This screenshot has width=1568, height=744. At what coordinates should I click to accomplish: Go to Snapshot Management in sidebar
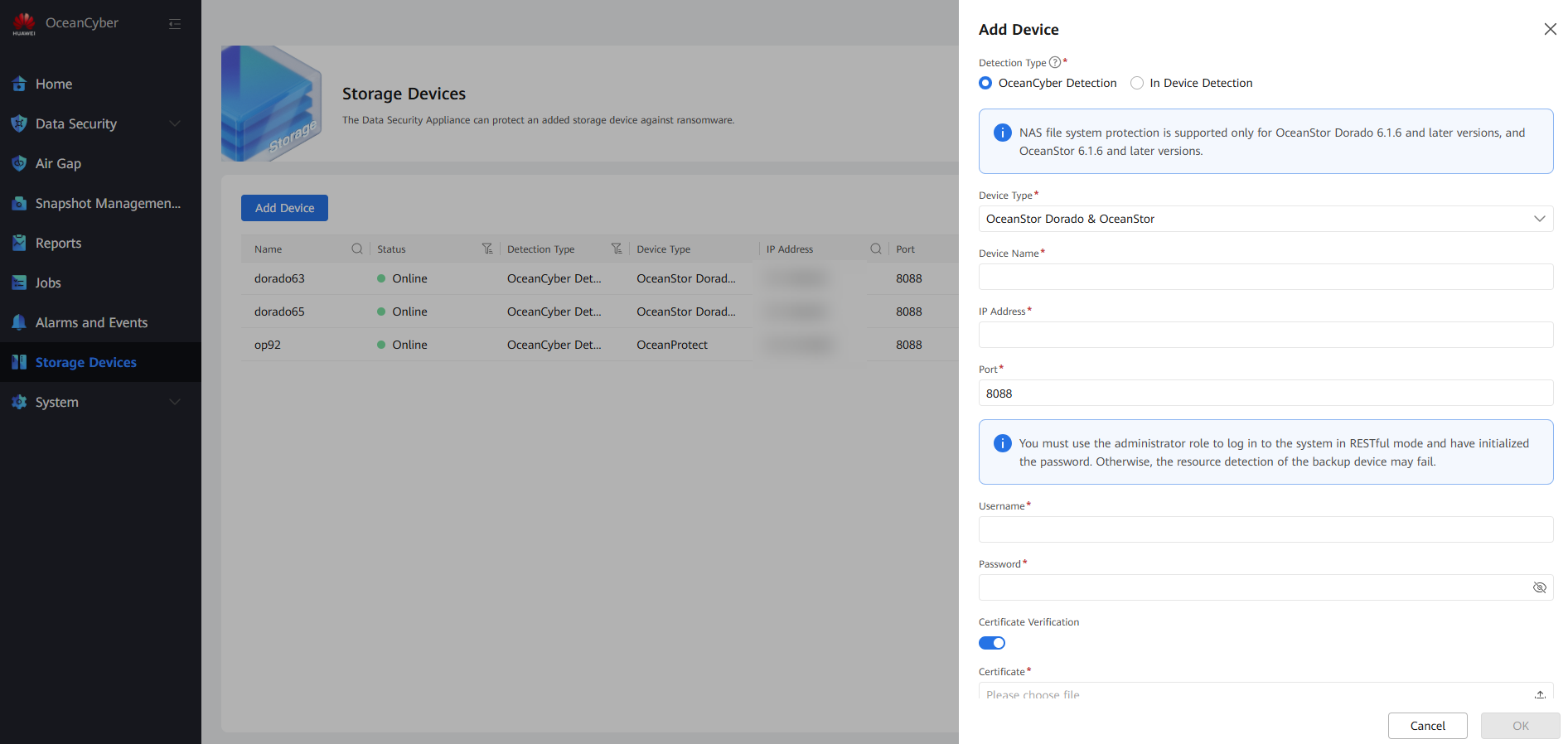(107, 203)
